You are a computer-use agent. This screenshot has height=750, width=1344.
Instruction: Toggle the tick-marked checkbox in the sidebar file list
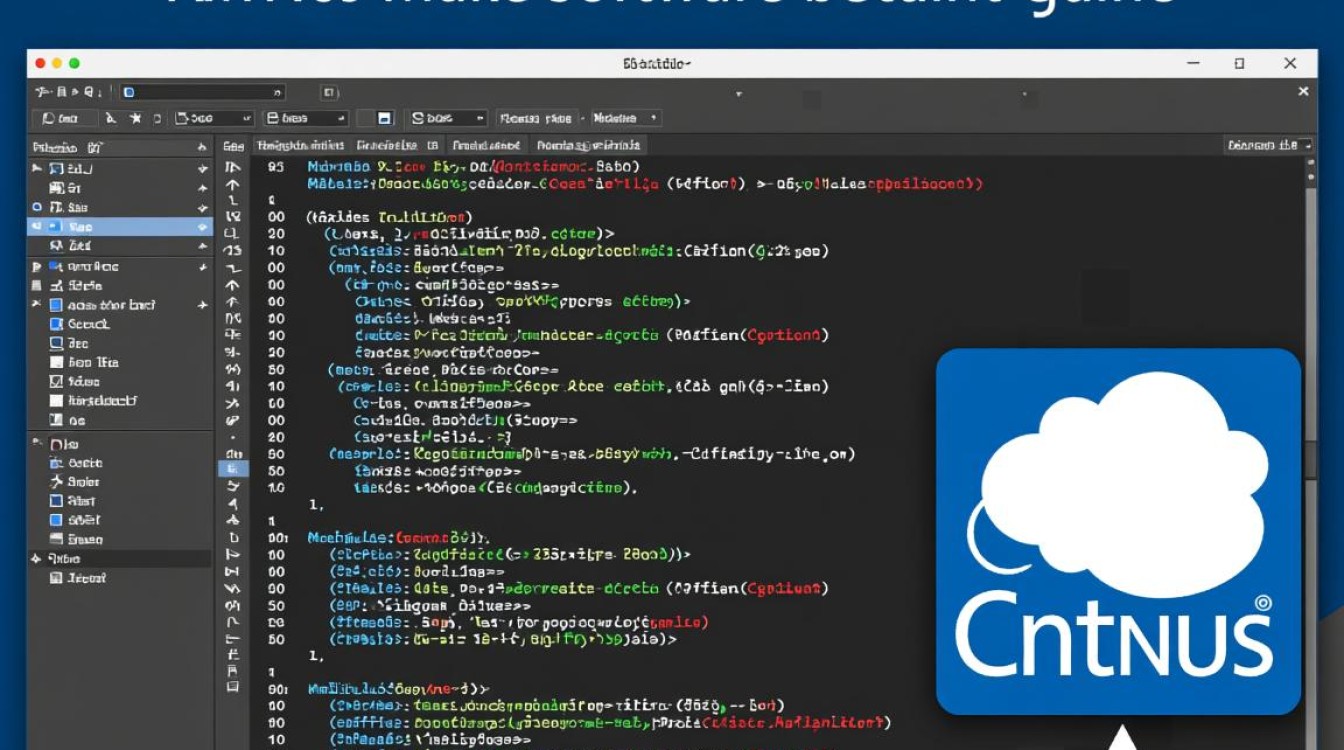pos(56,382)
